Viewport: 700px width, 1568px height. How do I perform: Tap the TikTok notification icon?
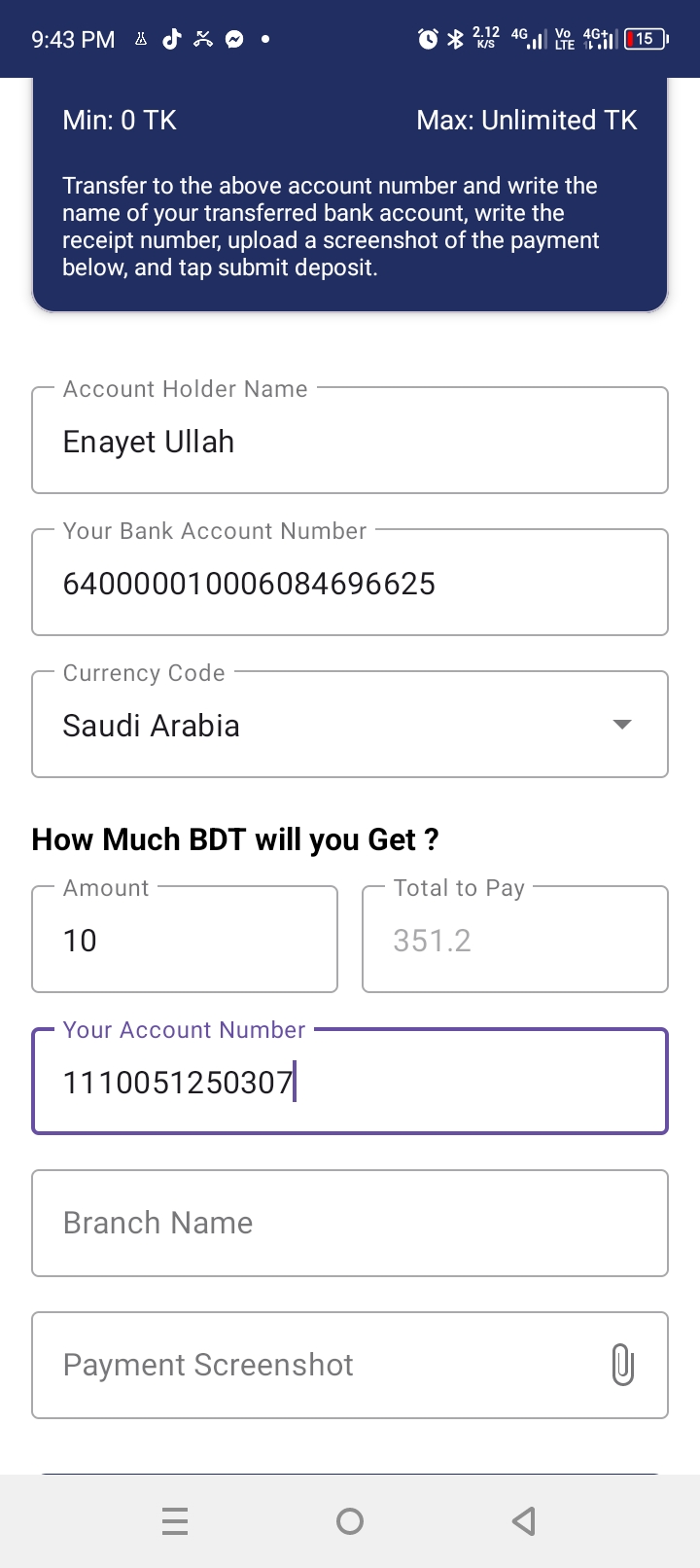point(172,39)
